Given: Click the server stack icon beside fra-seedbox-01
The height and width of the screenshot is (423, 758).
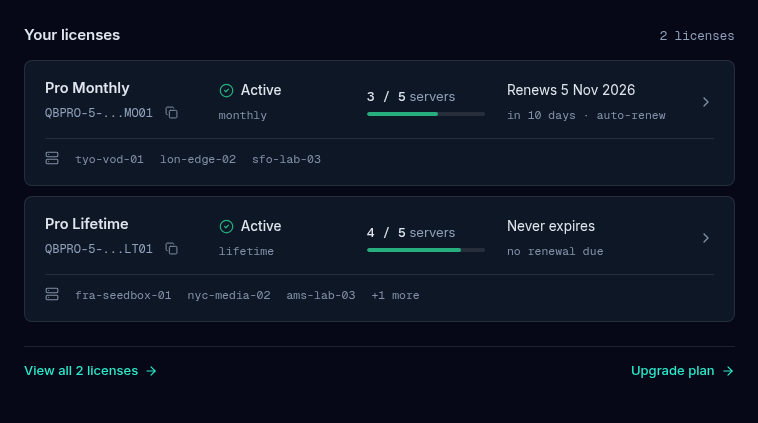Looking at the screenshot, I should pos(52,294).
